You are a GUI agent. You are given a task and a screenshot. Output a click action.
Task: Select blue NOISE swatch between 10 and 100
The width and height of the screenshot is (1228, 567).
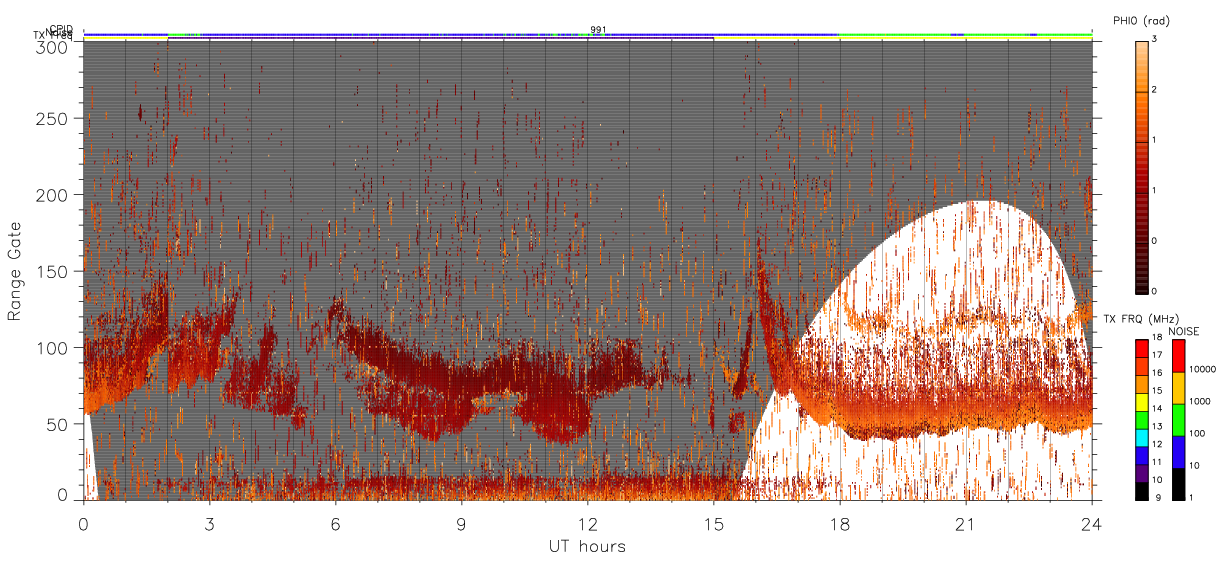(x=1179, y=451)
